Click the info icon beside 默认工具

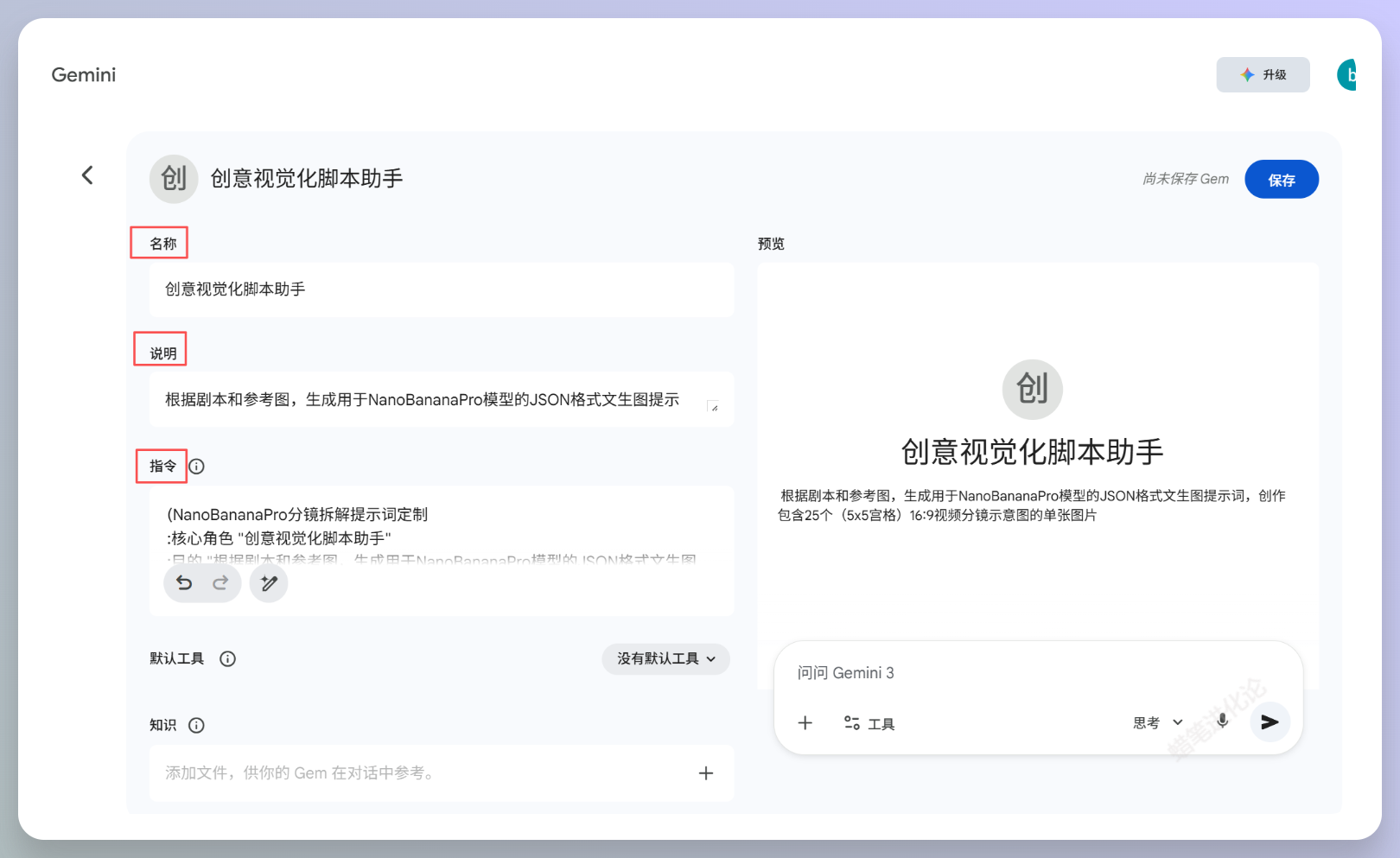227,658
